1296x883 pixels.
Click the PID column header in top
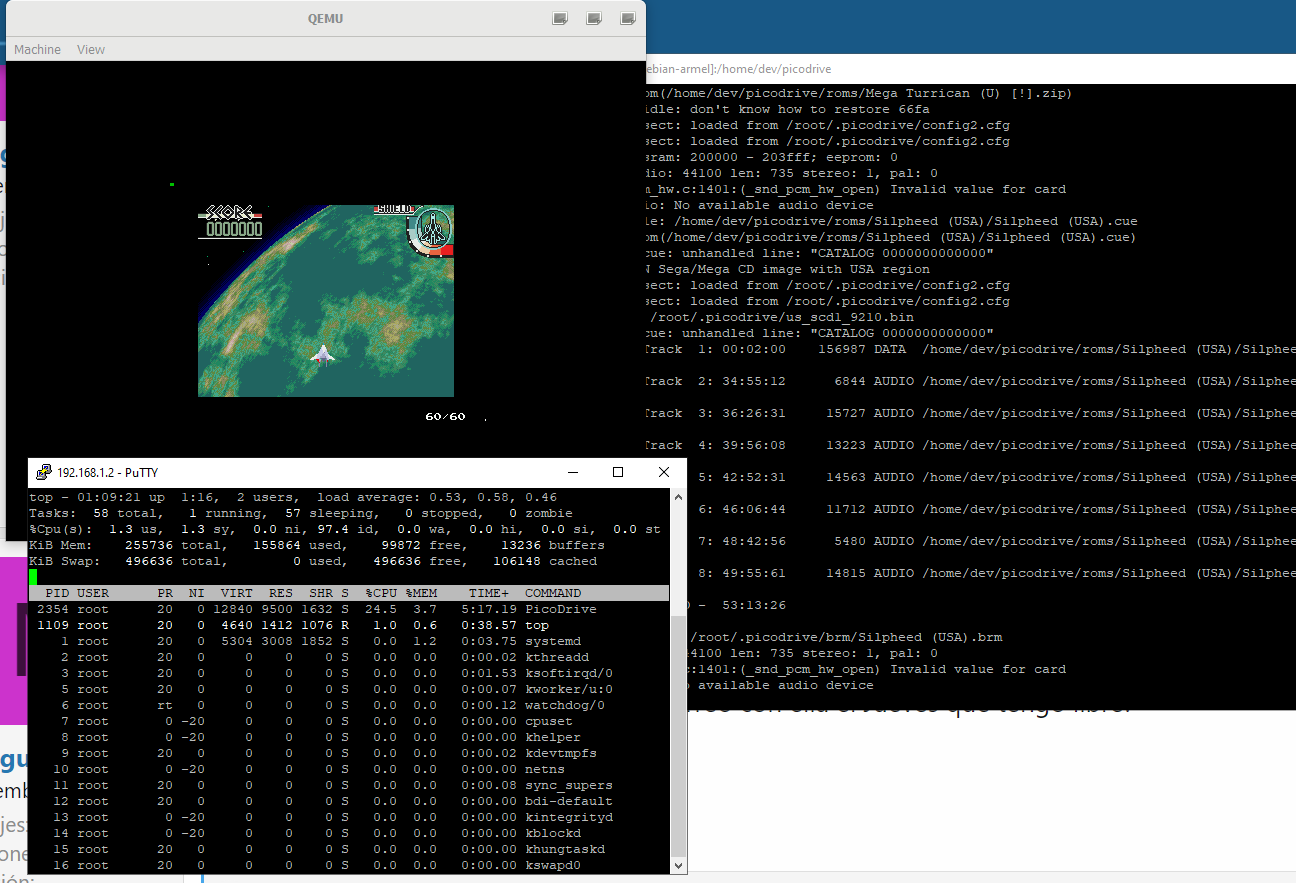coord(57,593)
